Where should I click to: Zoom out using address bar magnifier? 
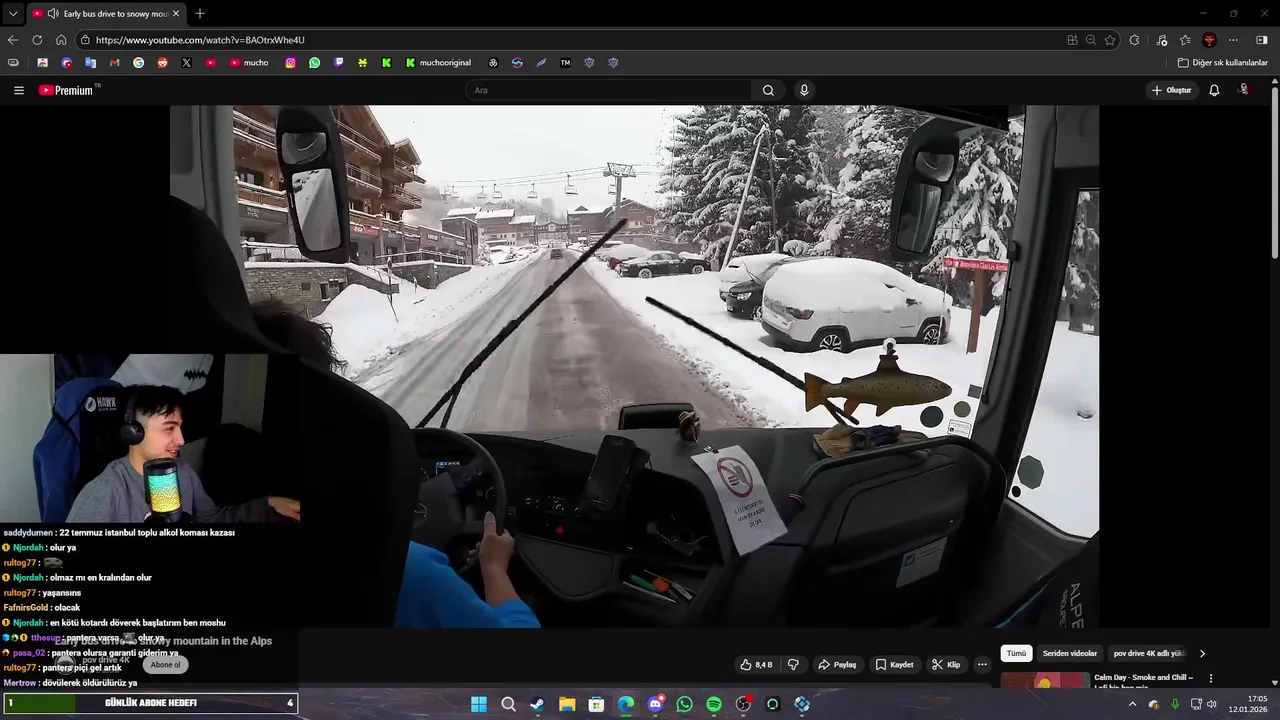(x=1091, y=40)
